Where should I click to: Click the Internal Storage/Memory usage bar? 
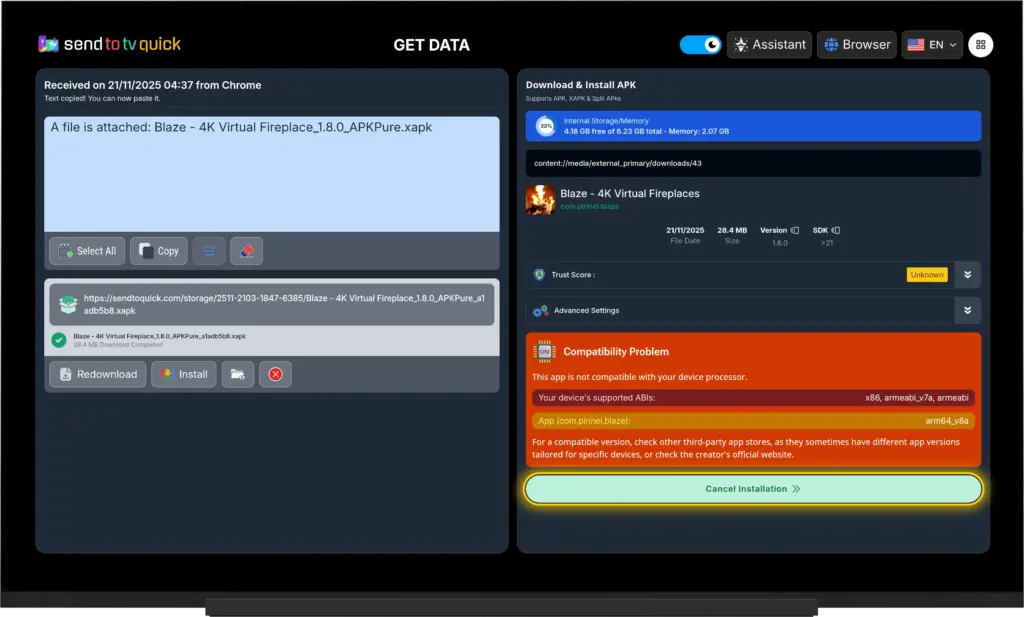[x=753, y=126]
